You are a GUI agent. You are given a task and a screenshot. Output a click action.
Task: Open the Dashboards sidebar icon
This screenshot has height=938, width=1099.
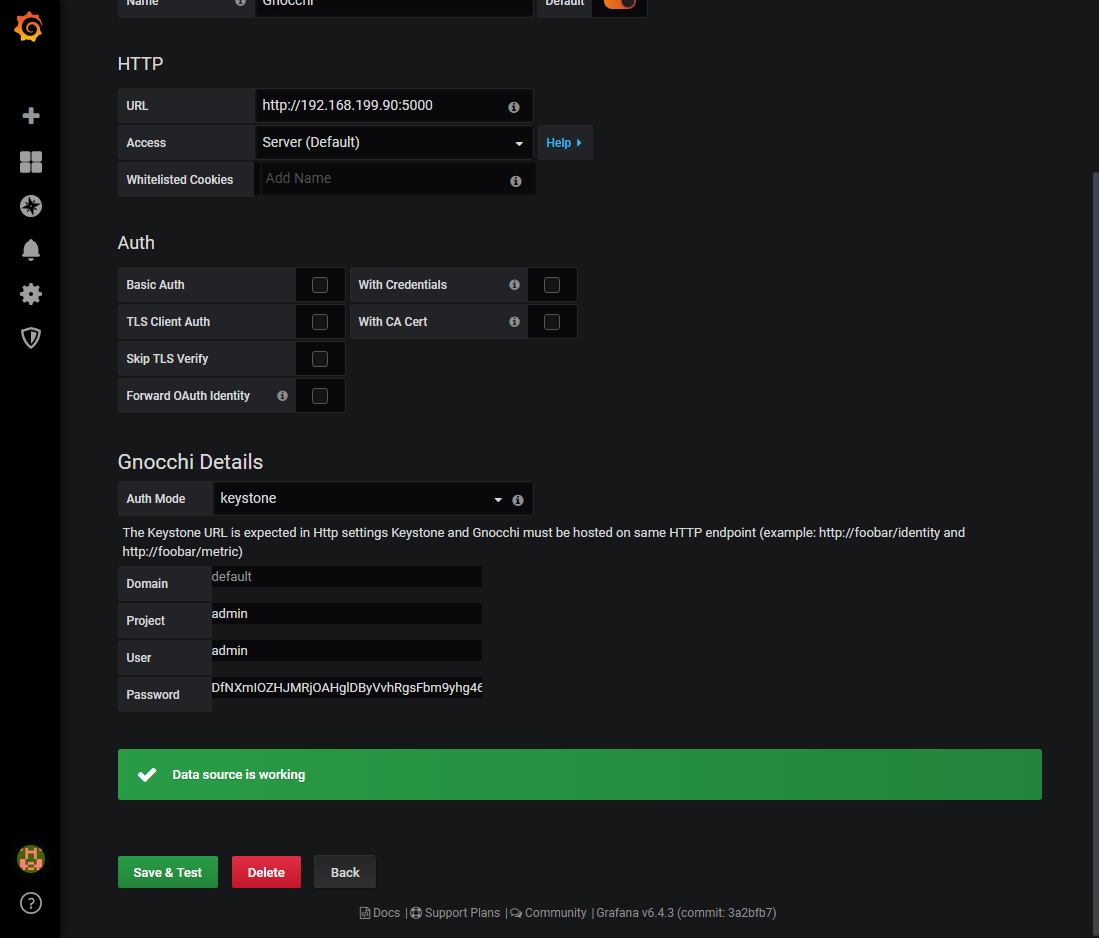click(x=30, y=161)
